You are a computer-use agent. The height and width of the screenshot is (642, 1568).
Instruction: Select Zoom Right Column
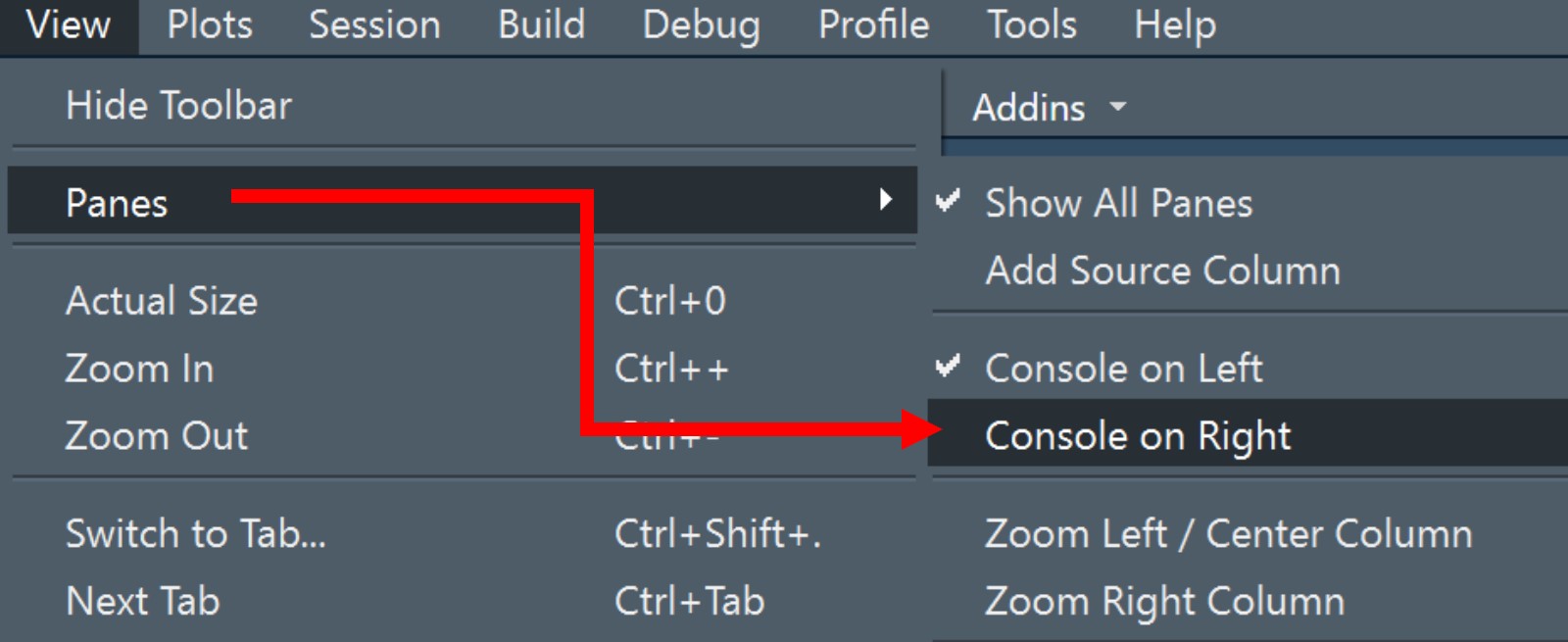pyautogui.click(x=1166, y=601)
